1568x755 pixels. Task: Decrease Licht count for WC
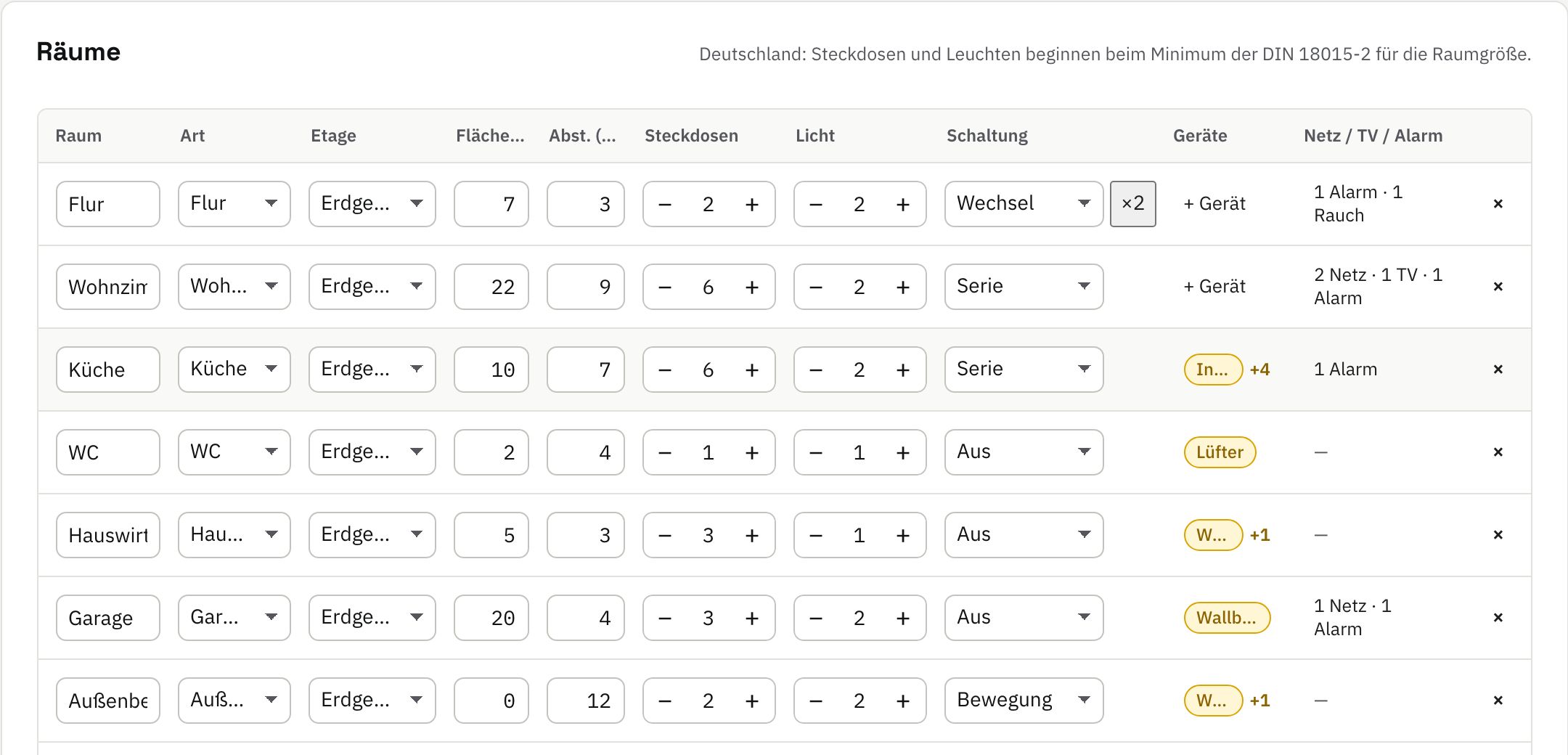816,453
